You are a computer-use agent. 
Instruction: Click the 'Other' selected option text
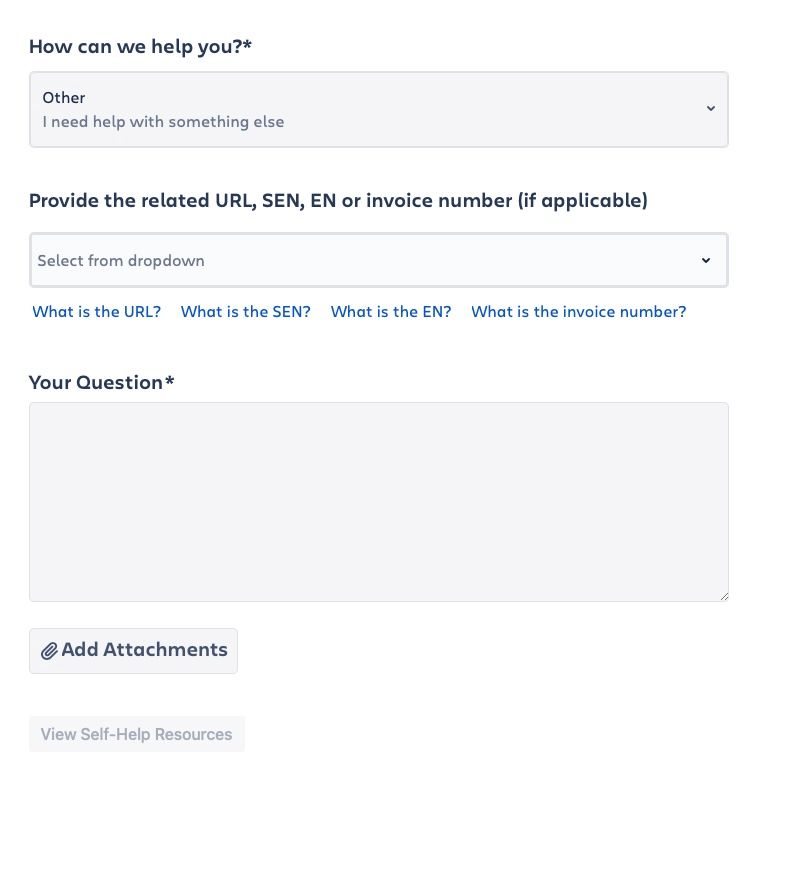pyautogui.click(x=64, y=98)
